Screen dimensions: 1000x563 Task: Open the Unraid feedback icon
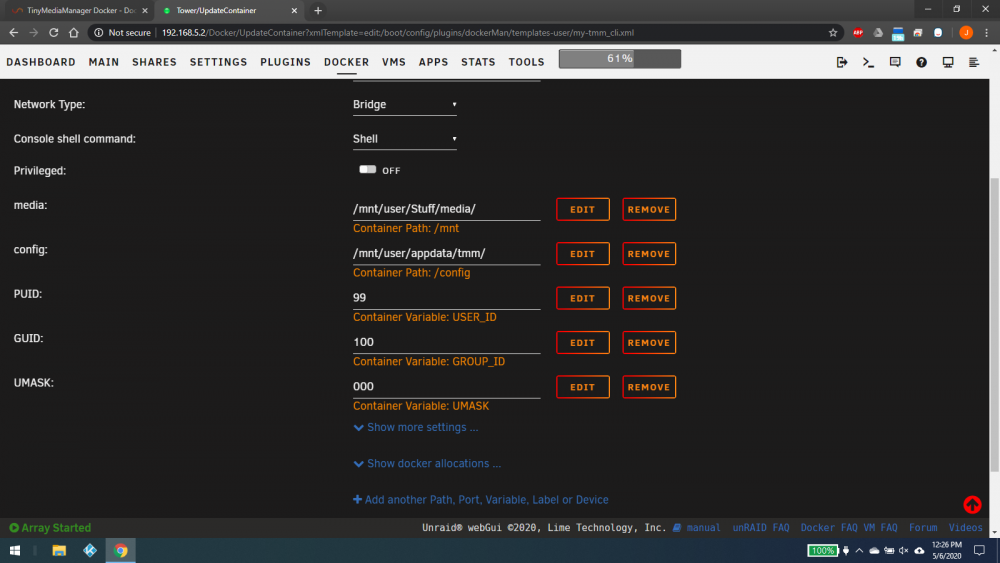point(895,62)
